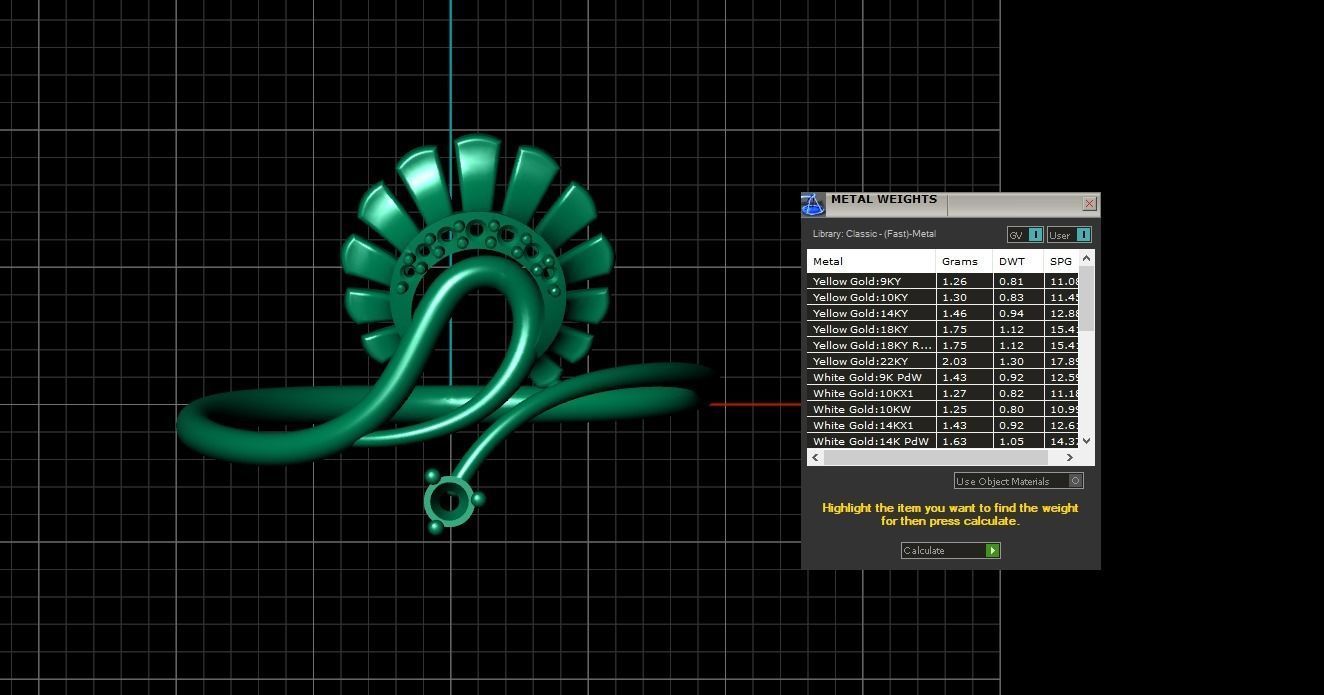Click the Metal column header
This screenshot has height=695, width=1324.
871,261
